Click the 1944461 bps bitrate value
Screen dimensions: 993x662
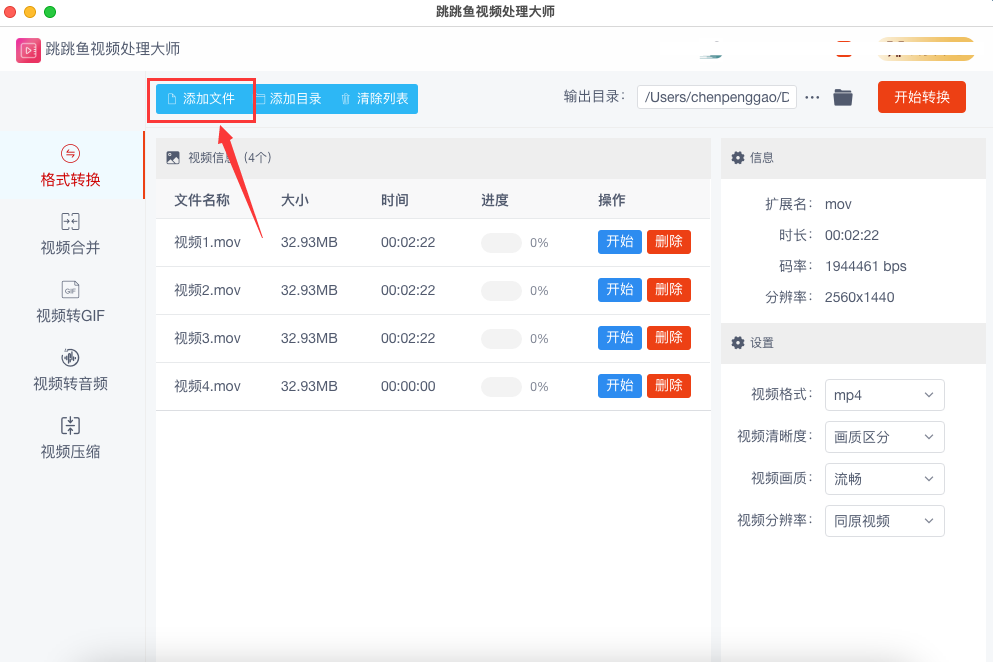pos(866,266)
